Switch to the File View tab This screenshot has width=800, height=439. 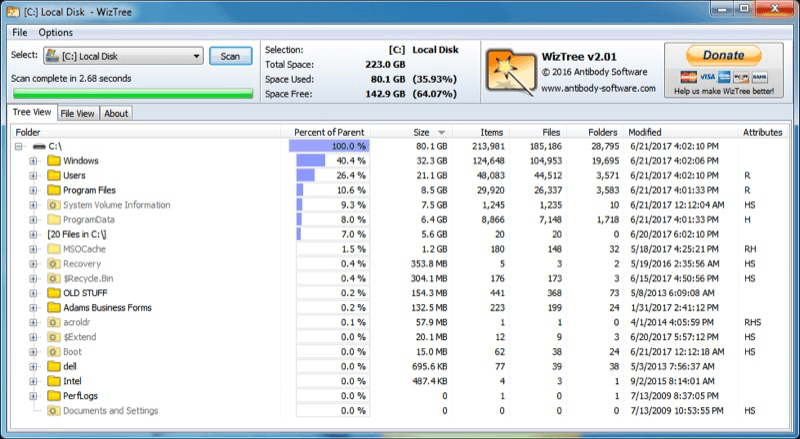tap(78, 113)
